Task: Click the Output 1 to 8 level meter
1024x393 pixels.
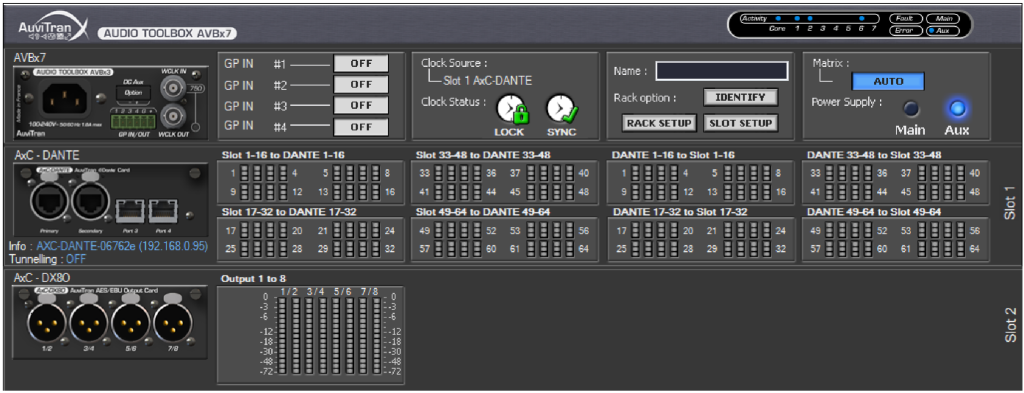Action: (311, 335)
